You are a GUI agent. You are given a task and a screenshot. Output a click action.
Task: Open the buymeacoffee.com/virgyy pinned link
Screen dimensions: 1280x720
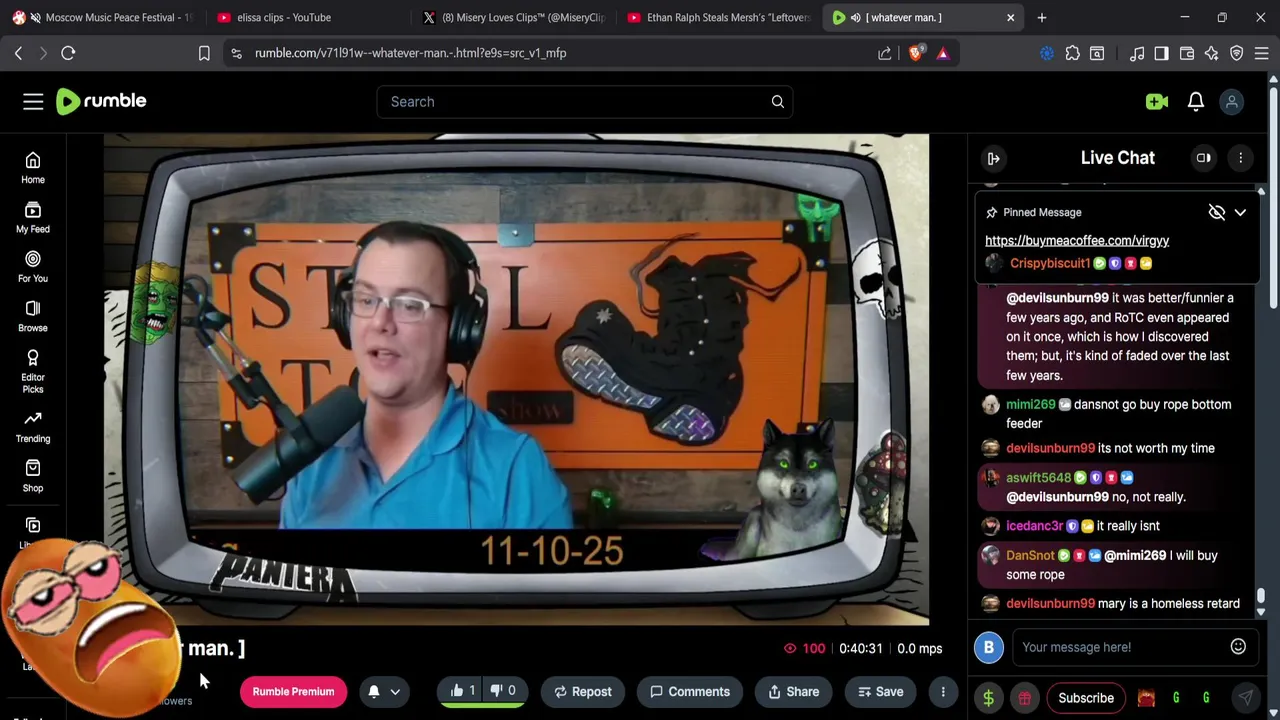(1077, 240)
